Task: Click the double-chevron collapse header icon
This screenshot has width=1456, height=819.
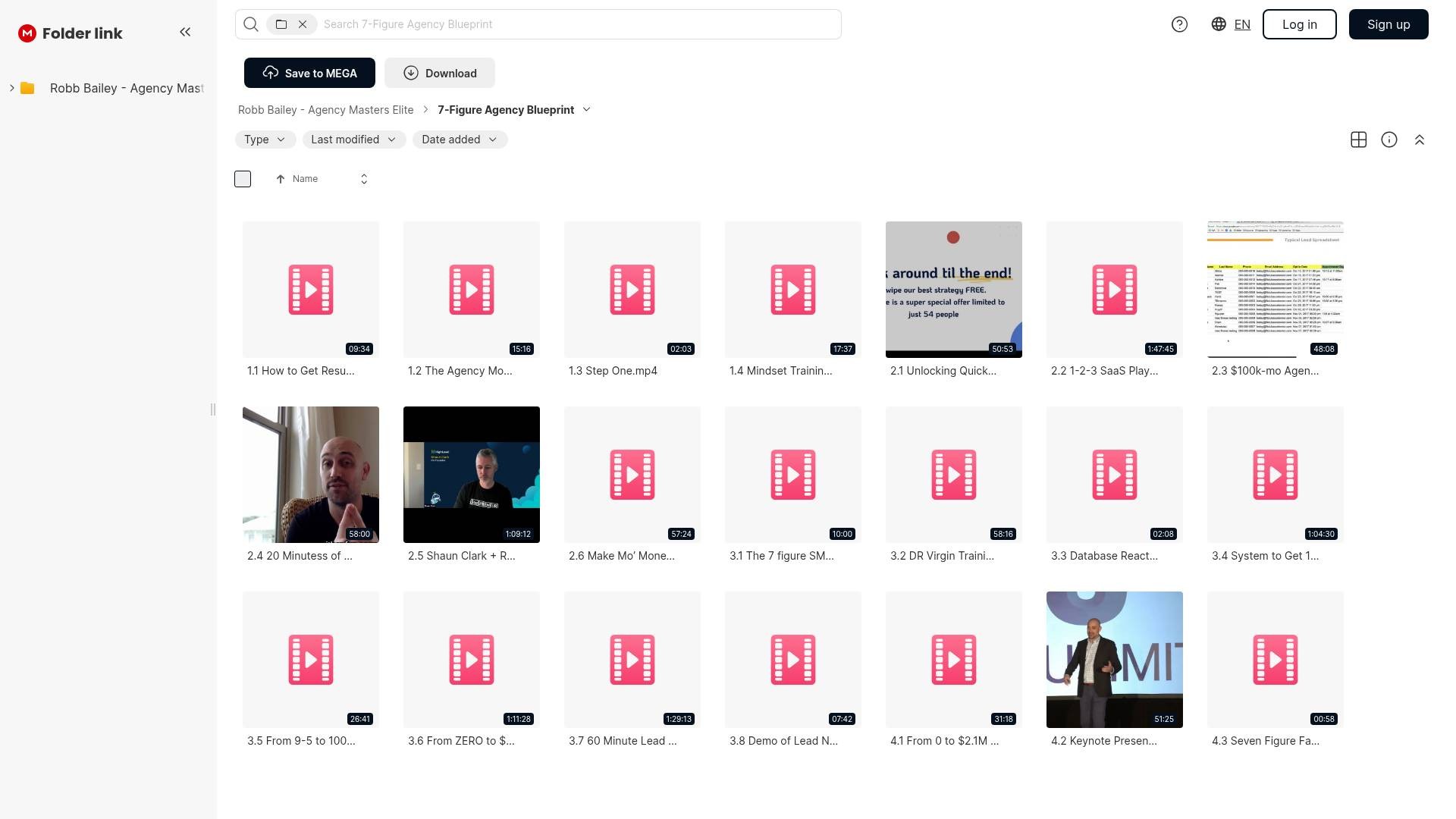Action: [1419, 140]
